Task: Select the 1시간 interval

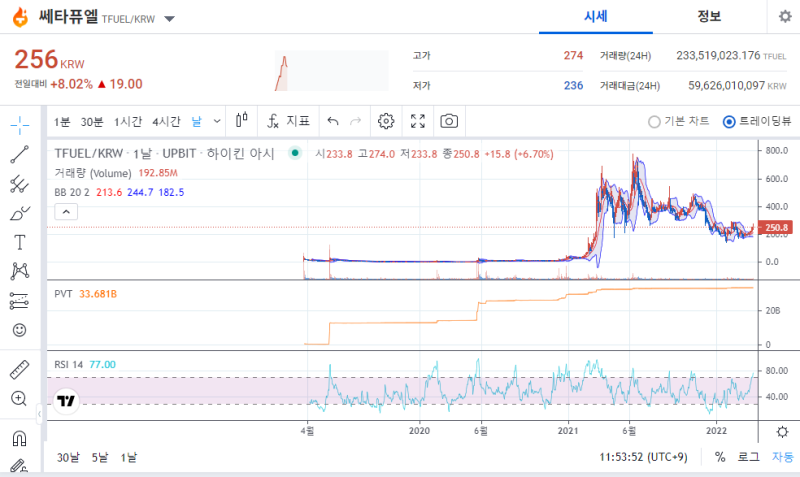Action: coord(128,122)
